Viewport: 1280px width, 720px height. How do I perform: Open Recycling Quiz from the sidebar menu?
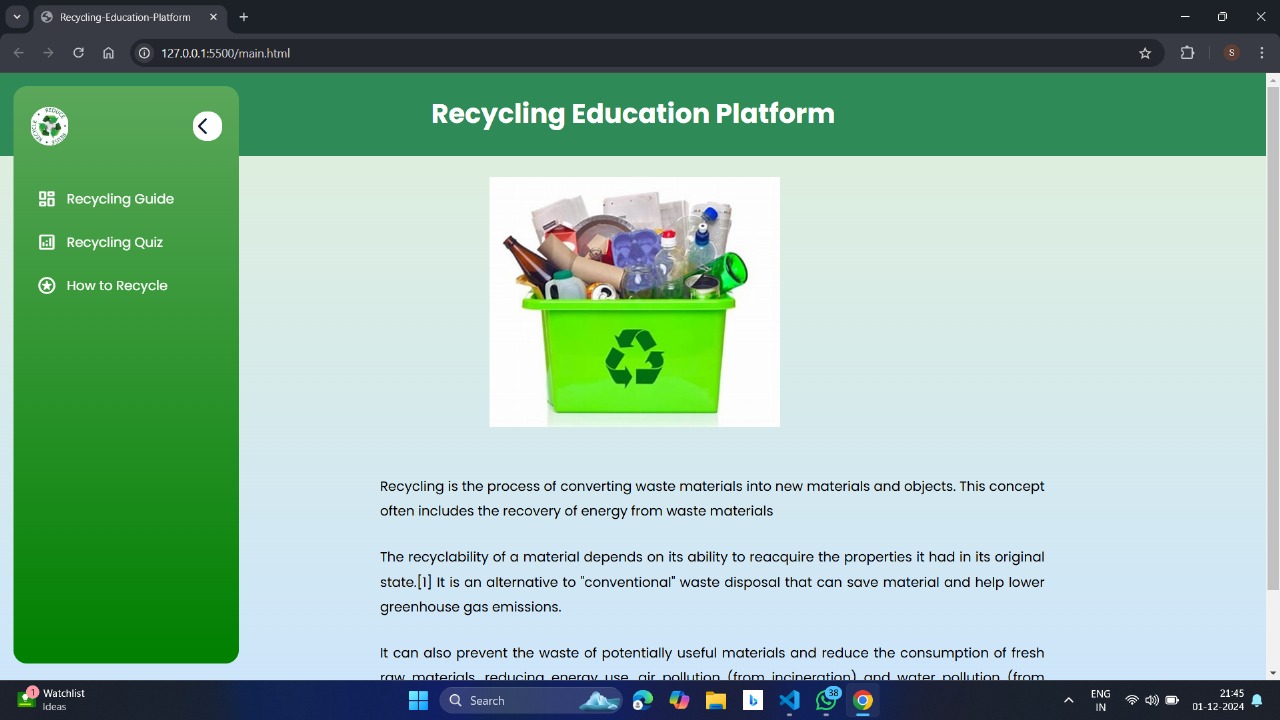tap(114, 242)
